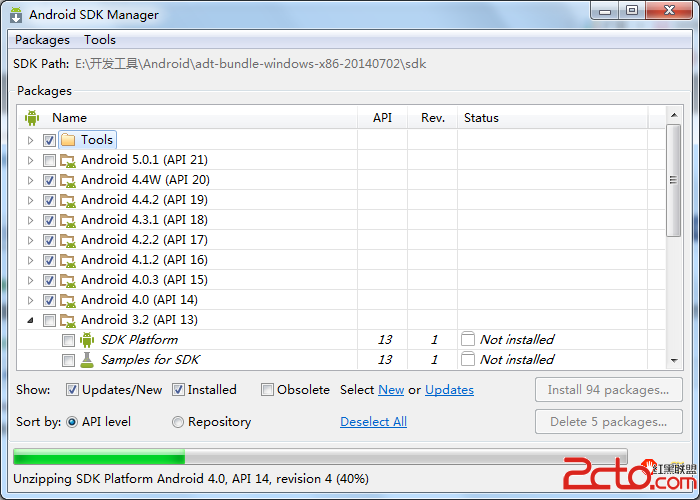Click the Tools folder icon

click(68, 140)
